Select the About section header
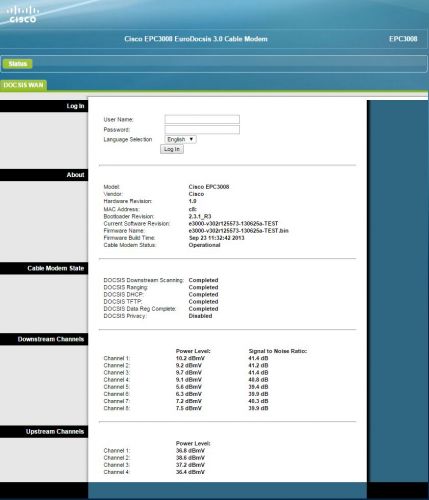The image size is (429, 500). (44, 175)
